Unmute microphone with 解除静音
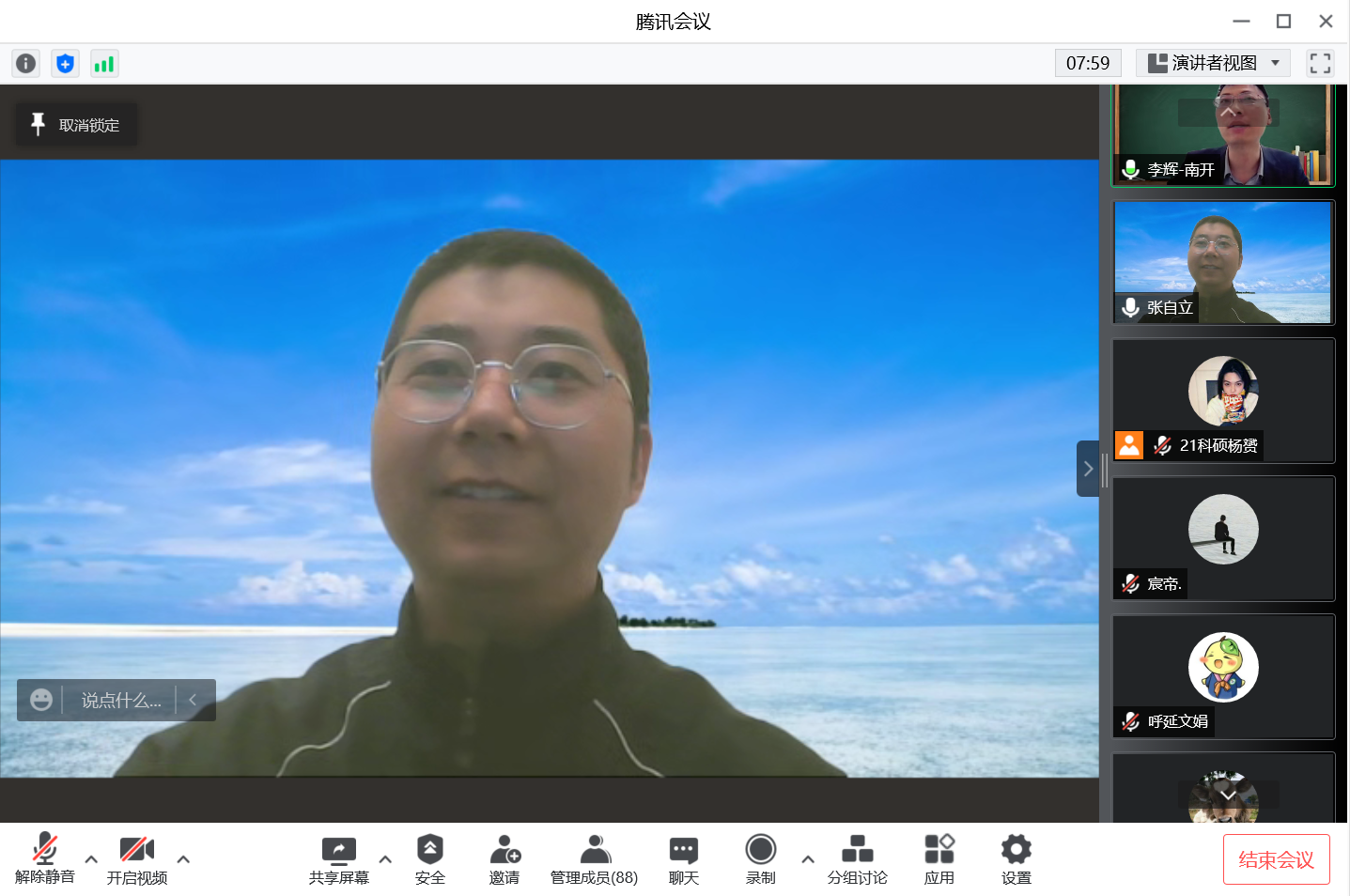Screen dimensions: 1350x896 tap(44, 858)
